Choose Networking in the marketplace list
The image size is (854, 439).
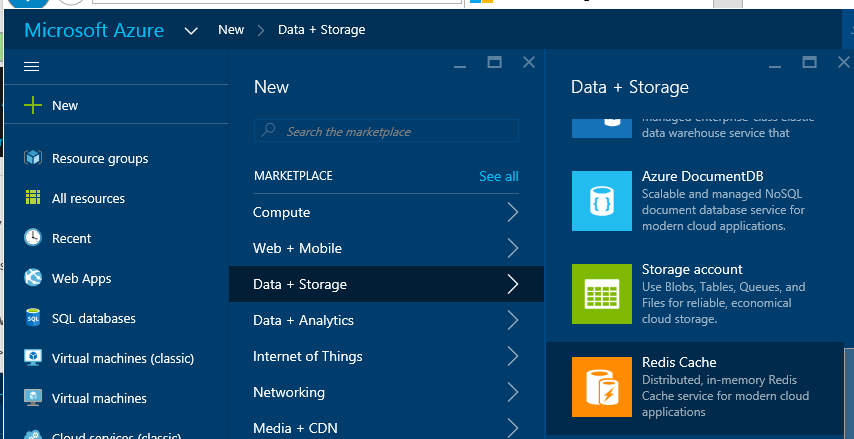click(288, 392)
